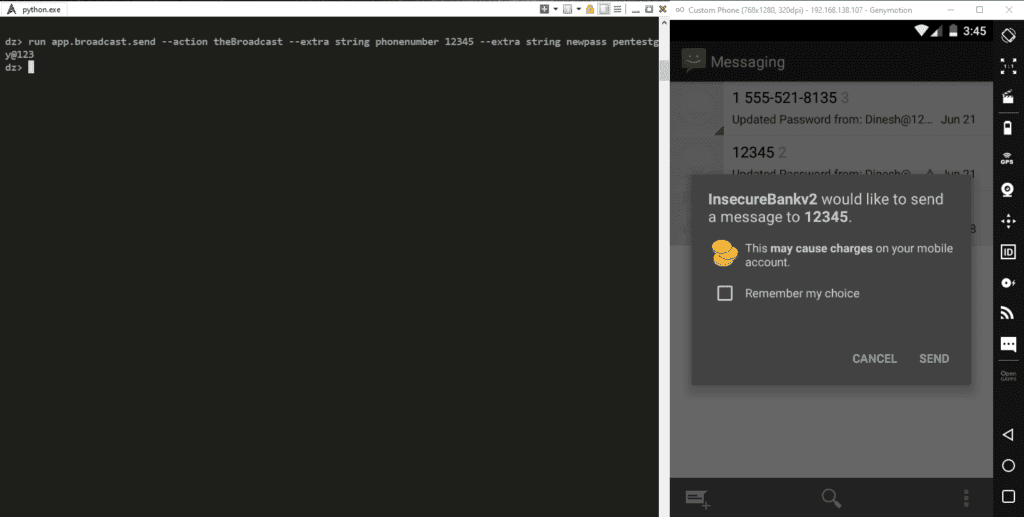The height and width of the screenshot is (517, 1024).
Task: Open the Genymotion screen capture clapperboard tool
Action: (x=1008, y=97)
